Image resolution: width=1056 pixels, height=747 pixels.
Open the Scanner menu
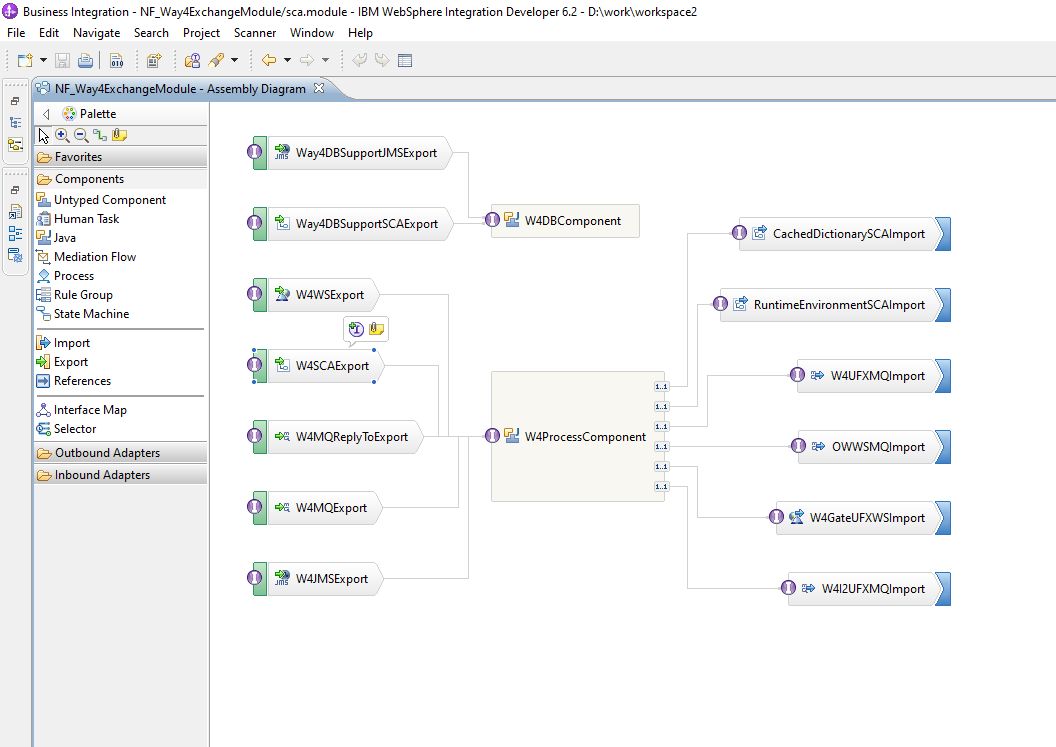point(255,33)
